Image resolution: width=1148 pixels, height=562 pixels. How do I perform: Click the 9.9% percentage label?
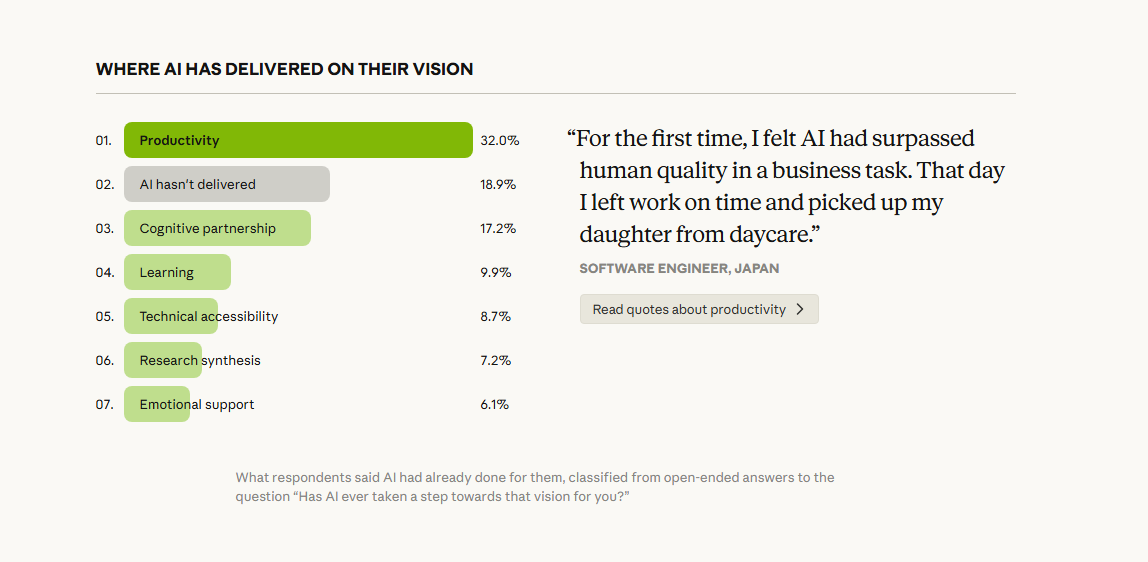(x=496, y=272)
